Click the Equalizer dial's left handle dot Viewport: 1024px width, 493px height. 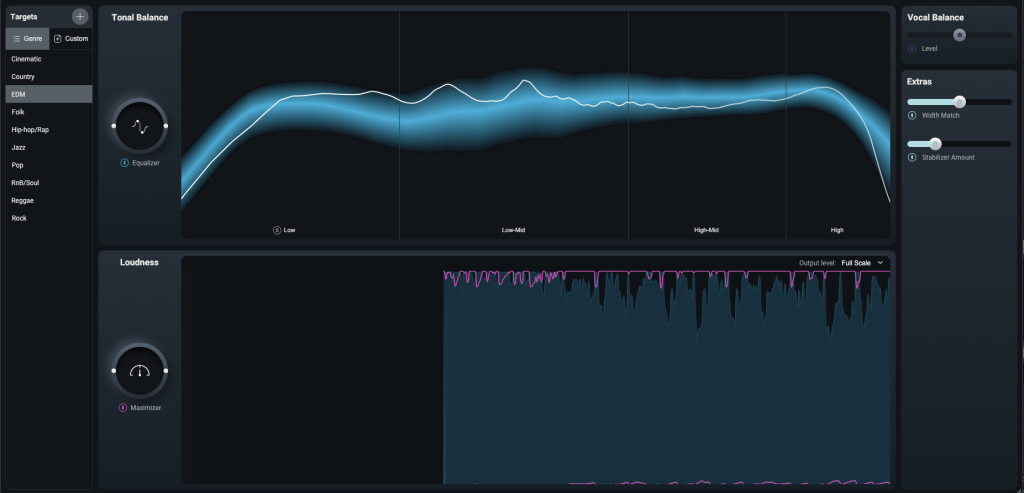point(114,126)
